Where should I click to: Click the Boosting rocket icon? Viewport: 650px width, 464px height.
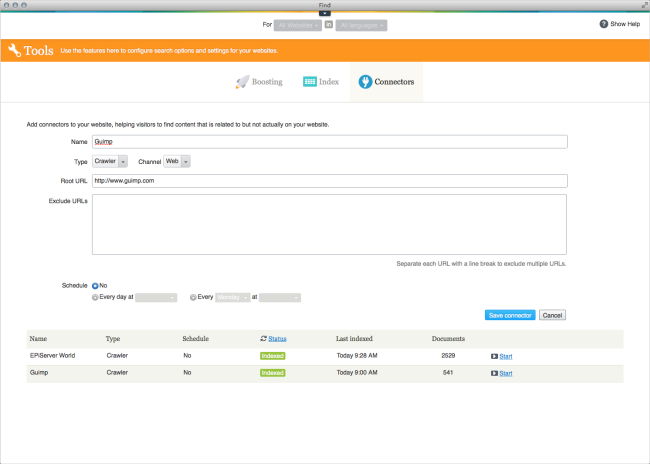click(242, 81)
